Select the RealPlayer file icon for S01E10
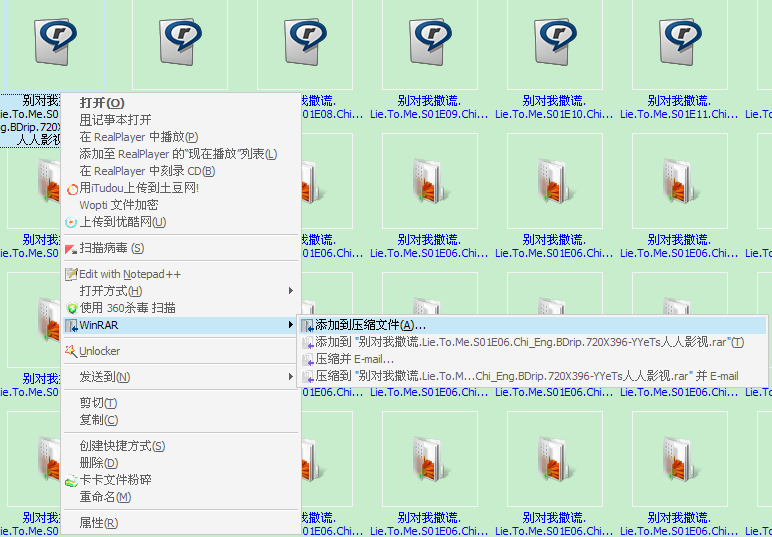Image resolution: width=772 pixels, height=537 pixels. 555,42
